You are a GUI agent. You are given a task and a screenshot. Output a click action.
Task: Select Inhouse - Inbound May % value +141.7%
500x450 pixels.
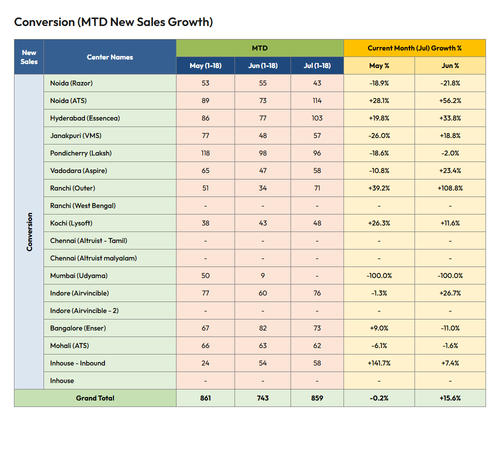[x=379, y=363]
